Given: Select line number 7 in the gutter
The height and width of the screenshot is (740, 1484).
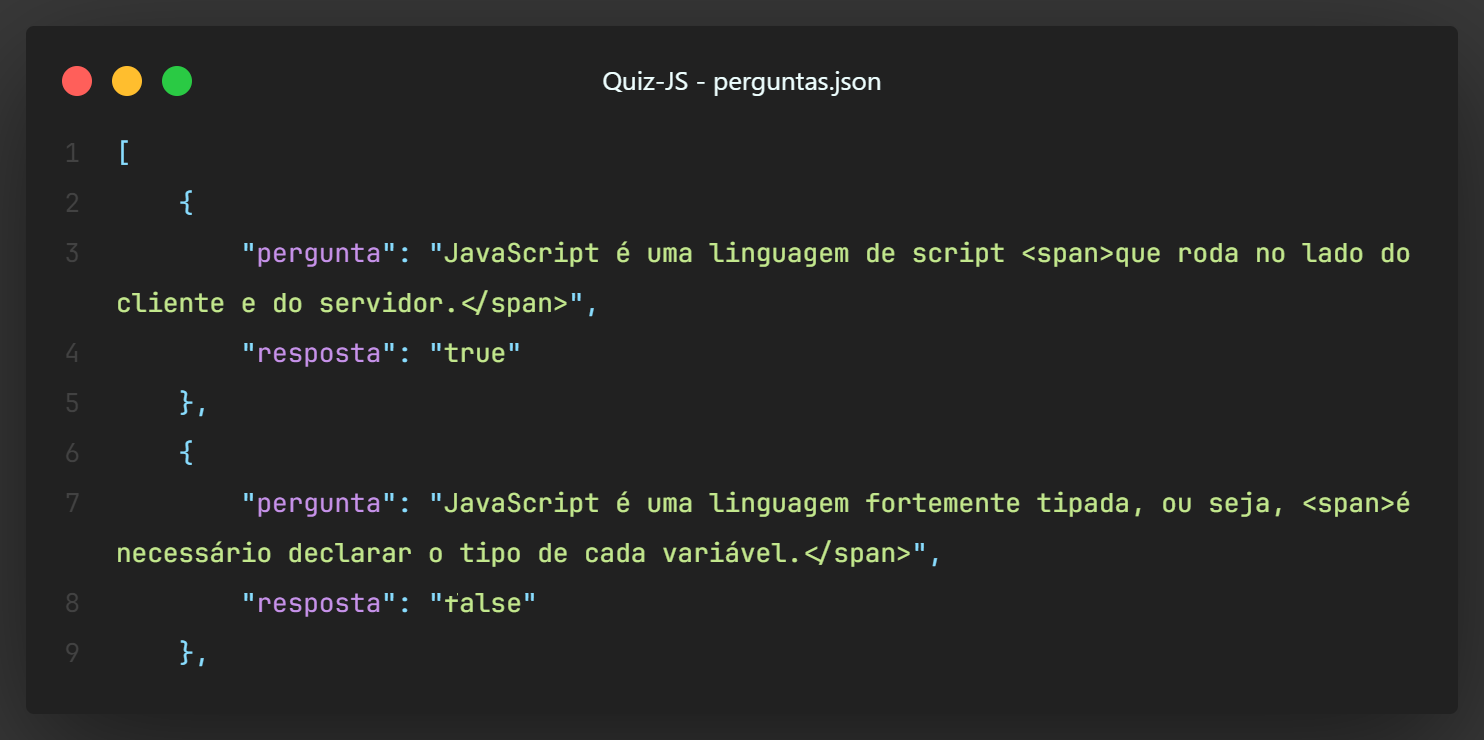Looking at the screenshot, I should [71, 503].
